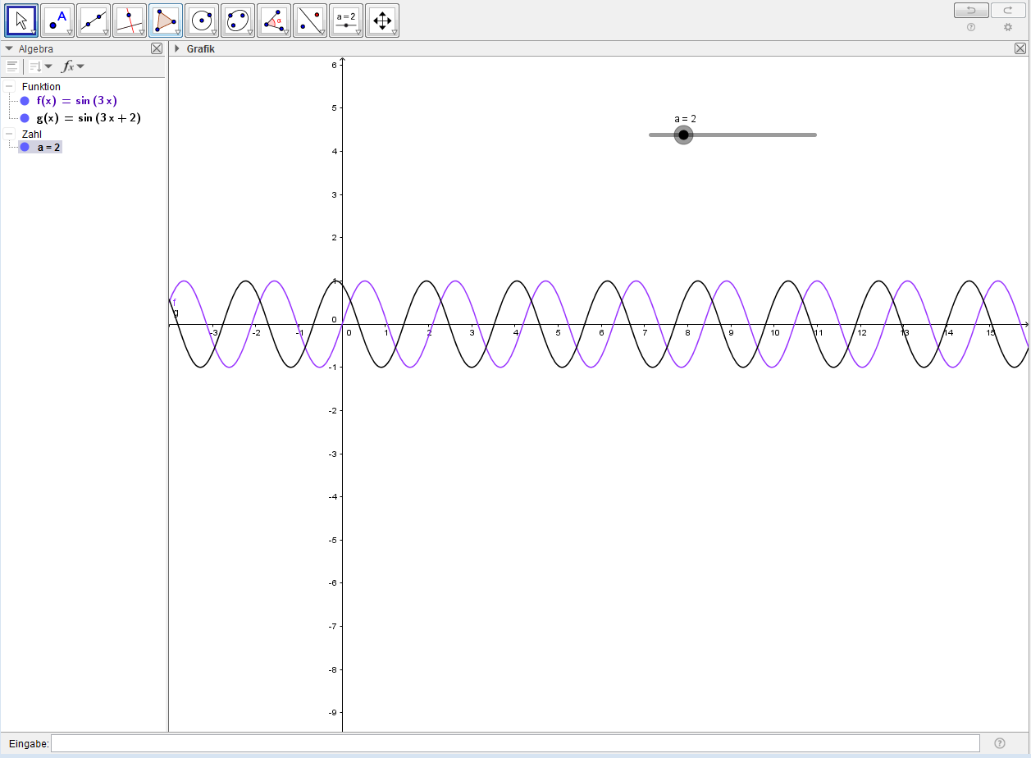This screenshot has width=1031, height=758.
Task: Select the Polygon tool
Action: (166, 20)
